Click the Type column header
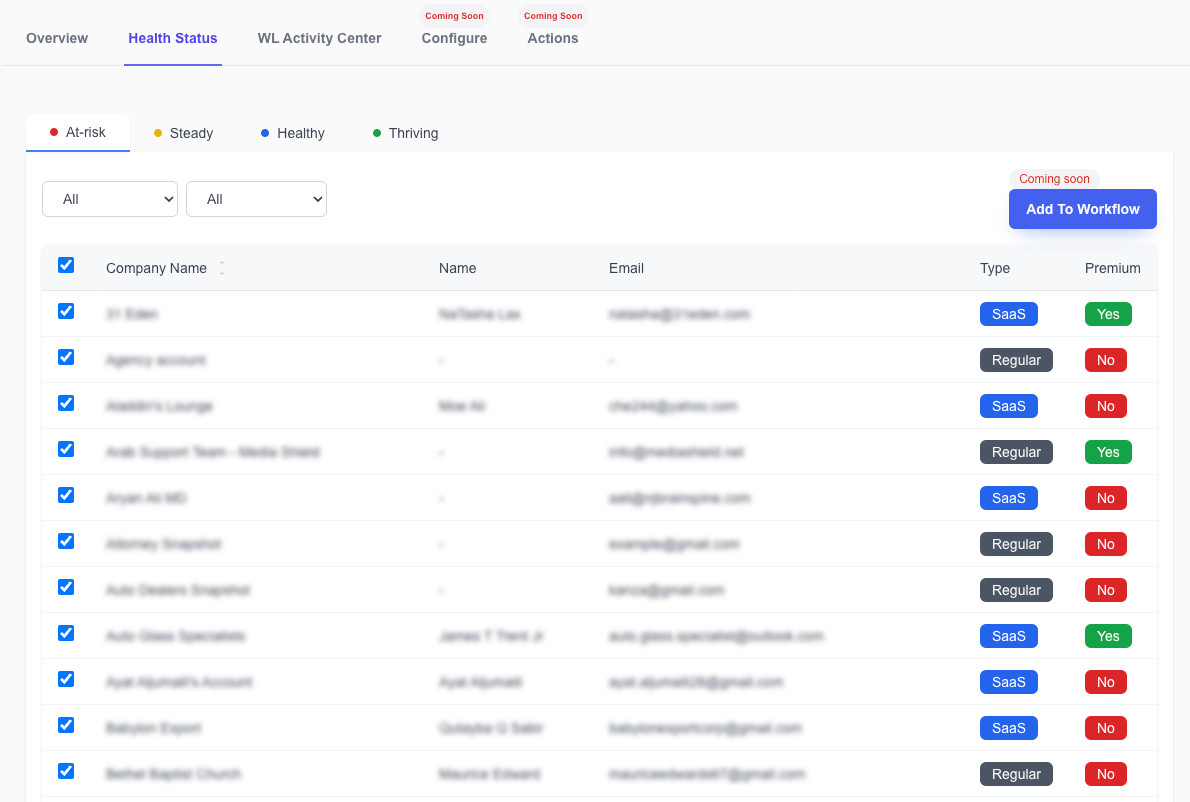The height and width of the screenshot is (802, 1190). pos(995,268)
